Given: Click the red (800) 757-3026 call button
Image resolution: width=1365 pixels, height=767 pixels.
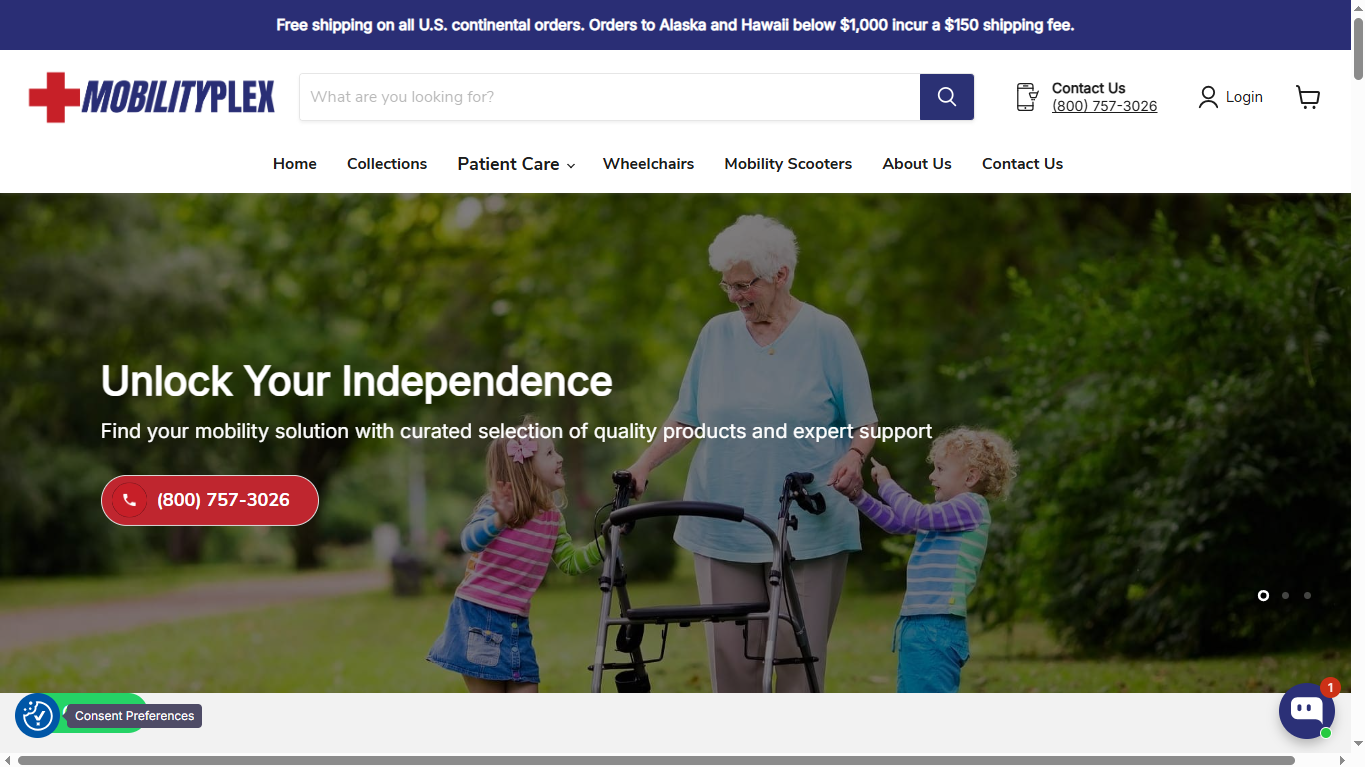Looking at the screenshot, I should pyautogui.click(x=210, y=500).
